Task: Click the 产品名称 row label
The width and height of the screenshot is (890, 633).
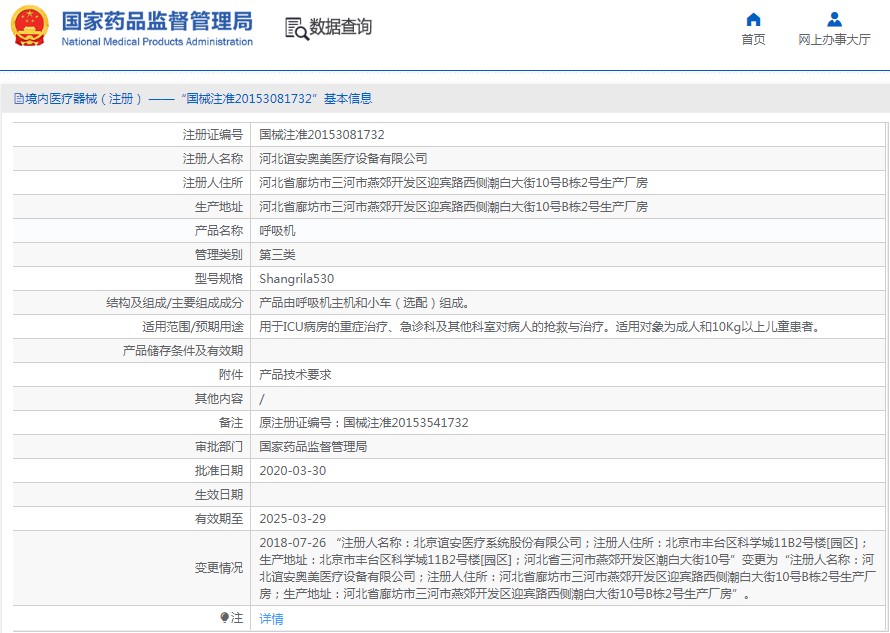Action: [219, 230]
